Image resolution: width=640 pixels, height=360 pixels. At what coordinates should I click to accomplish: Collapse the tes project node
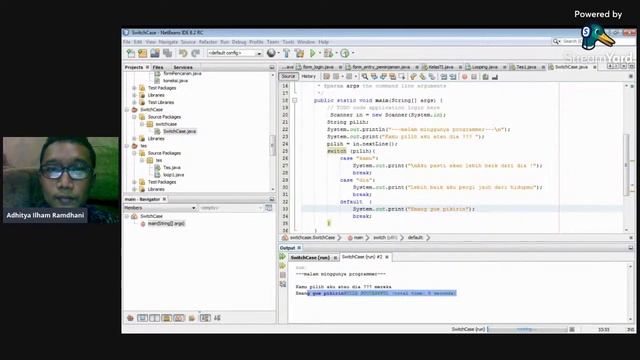tap(127, 146)
